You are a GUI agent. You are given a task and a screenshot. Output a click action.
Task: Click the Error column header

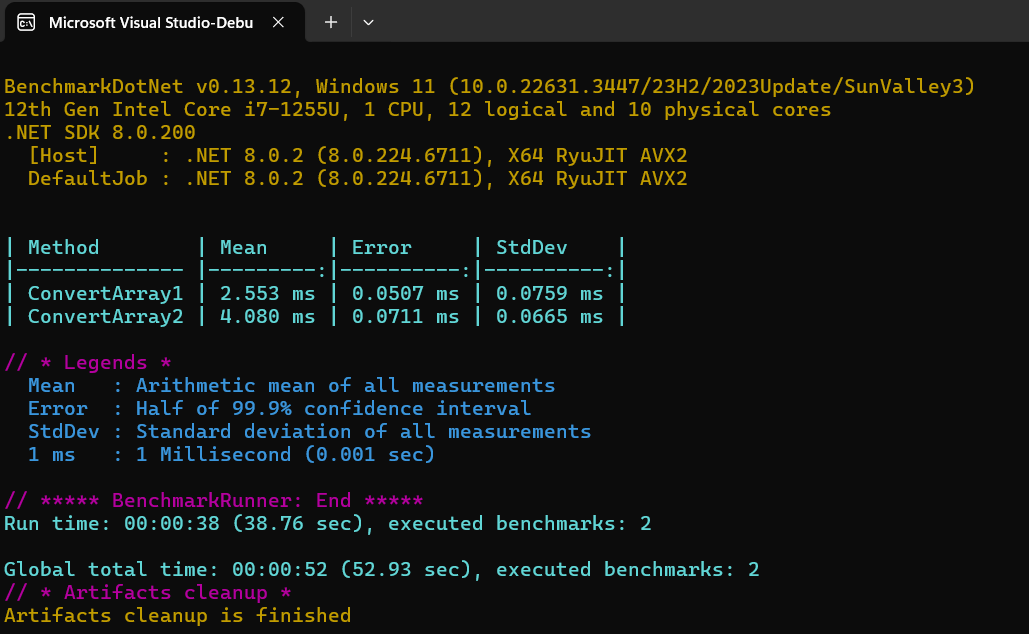coord(381,247)
